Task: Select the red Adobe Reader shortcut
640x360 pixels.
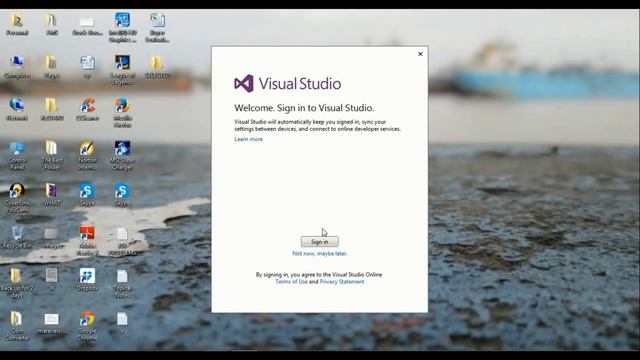Action: pyautogui.click(x=87, y=240)
